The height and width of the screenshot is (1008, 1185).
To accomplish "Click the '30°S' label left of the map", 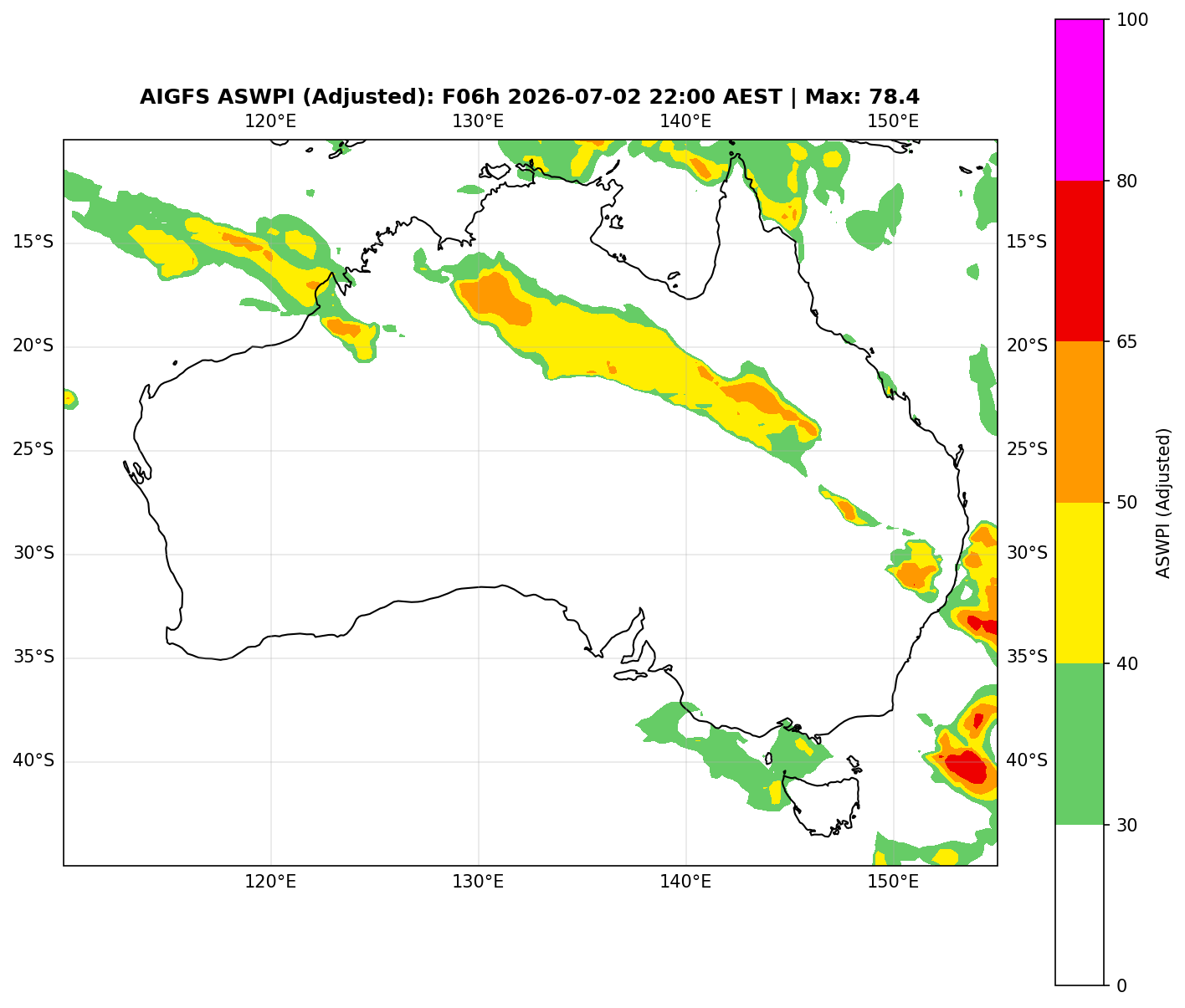I will (33, 554).
